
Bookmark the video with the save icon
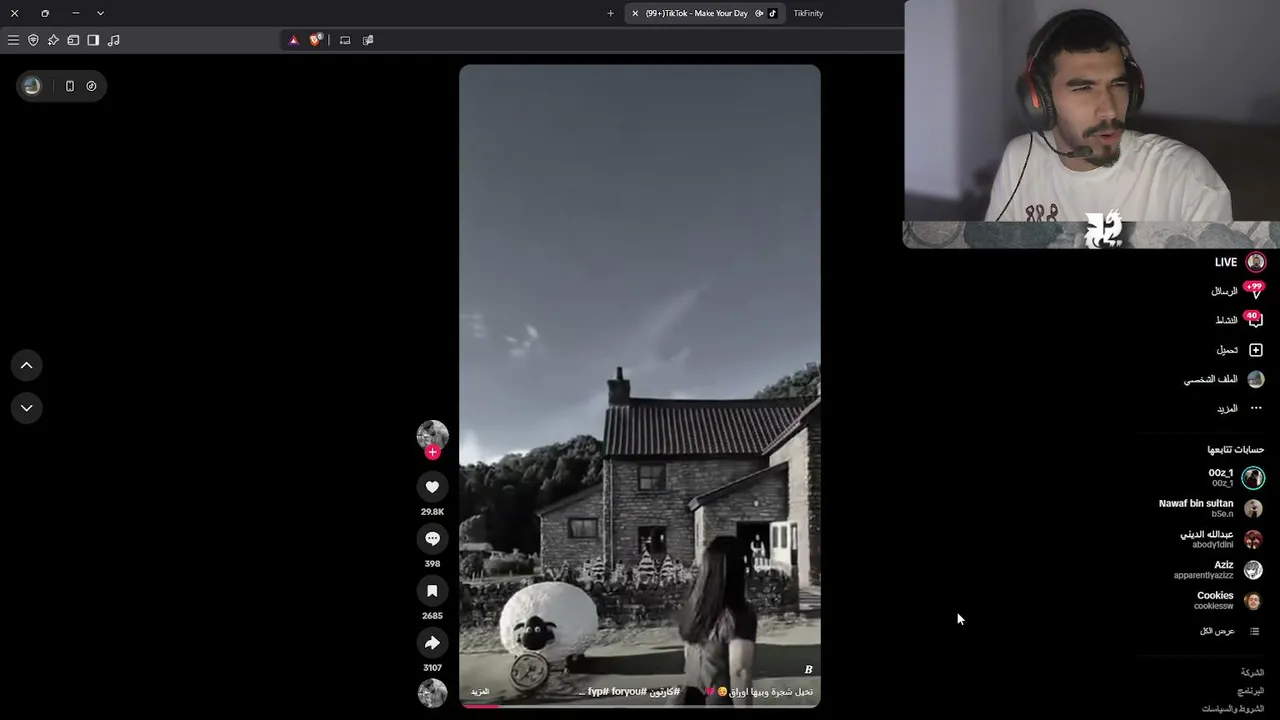(432, 591)
